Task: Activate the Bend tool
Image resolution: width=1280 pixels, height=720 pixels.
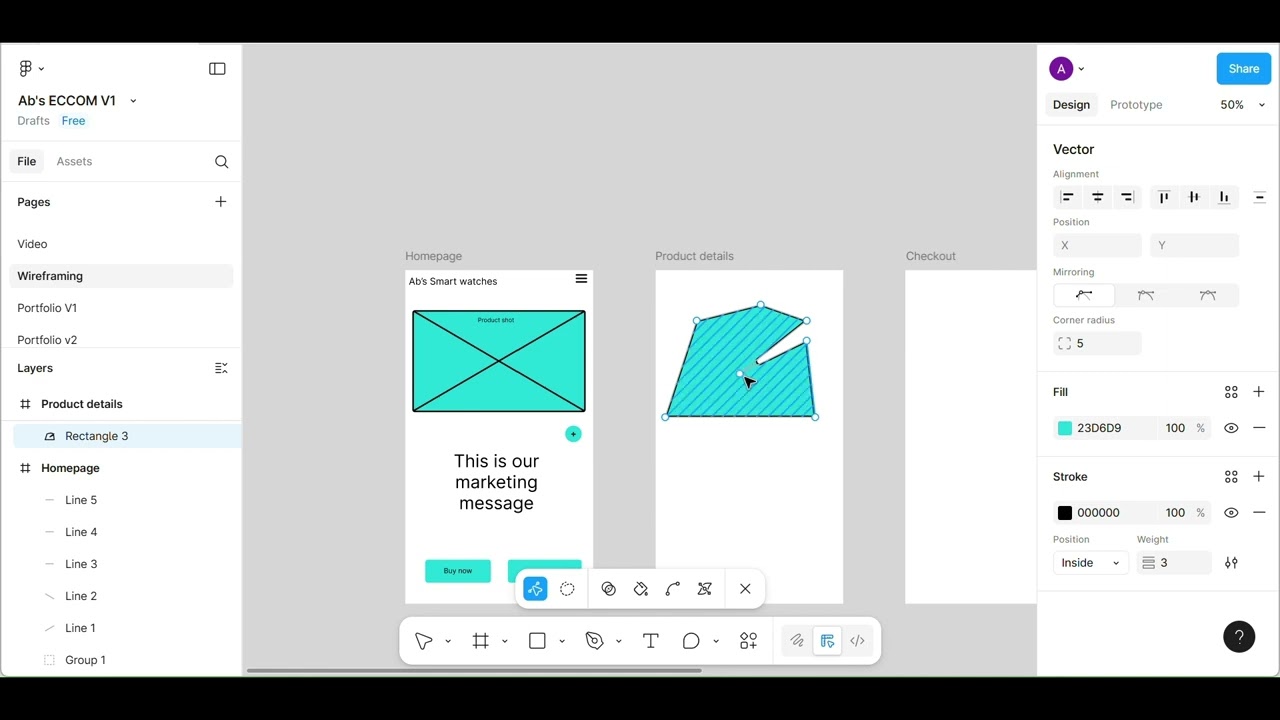Action: [x=673, y=589]
